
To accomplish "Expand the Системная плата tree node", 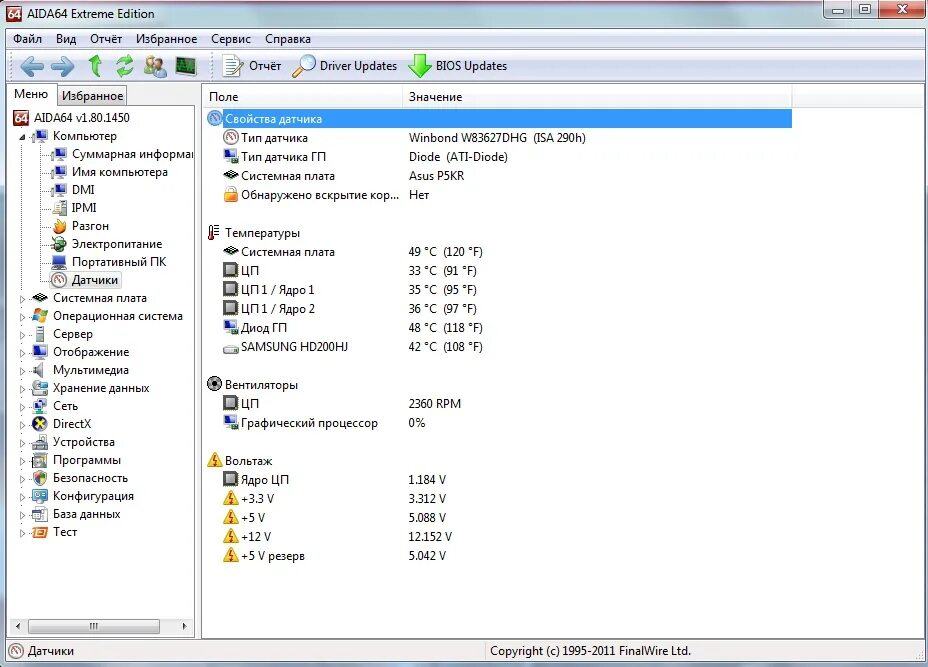I will [x=22, y=299].
